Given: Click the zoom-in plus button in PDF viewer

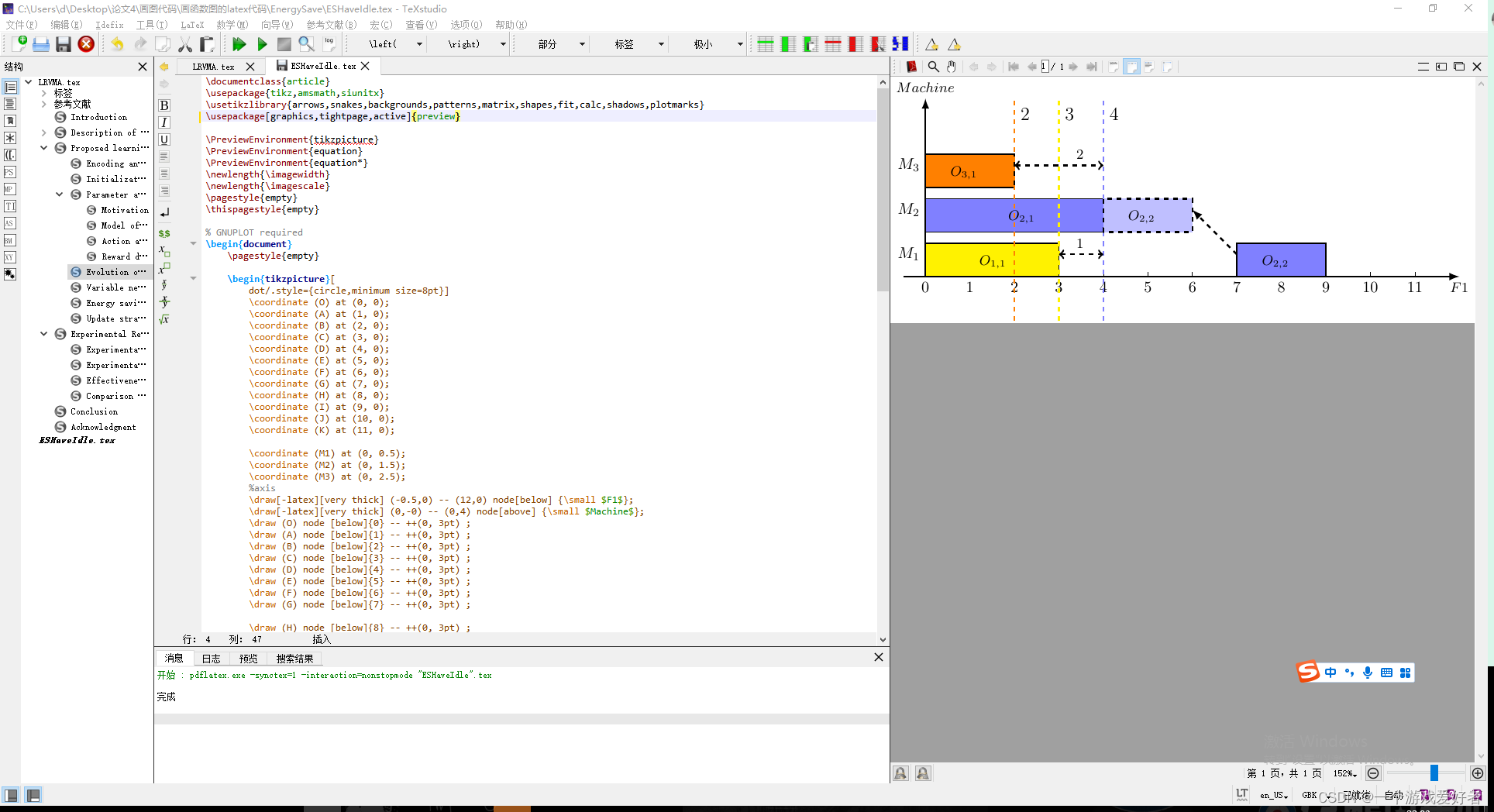Looking at the screenshot, I should [x=1477, y=773].
